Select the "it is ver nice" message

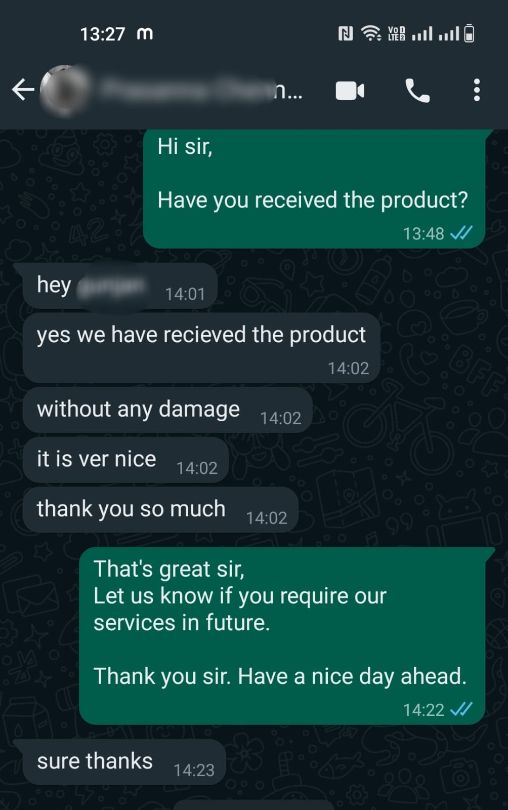click(x=126, y=460)
